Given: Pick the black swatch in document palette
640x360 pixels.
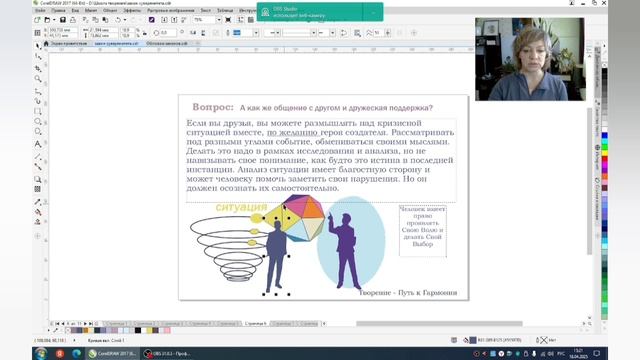Looking at the screenshot, I should click(x=138, y=330).
